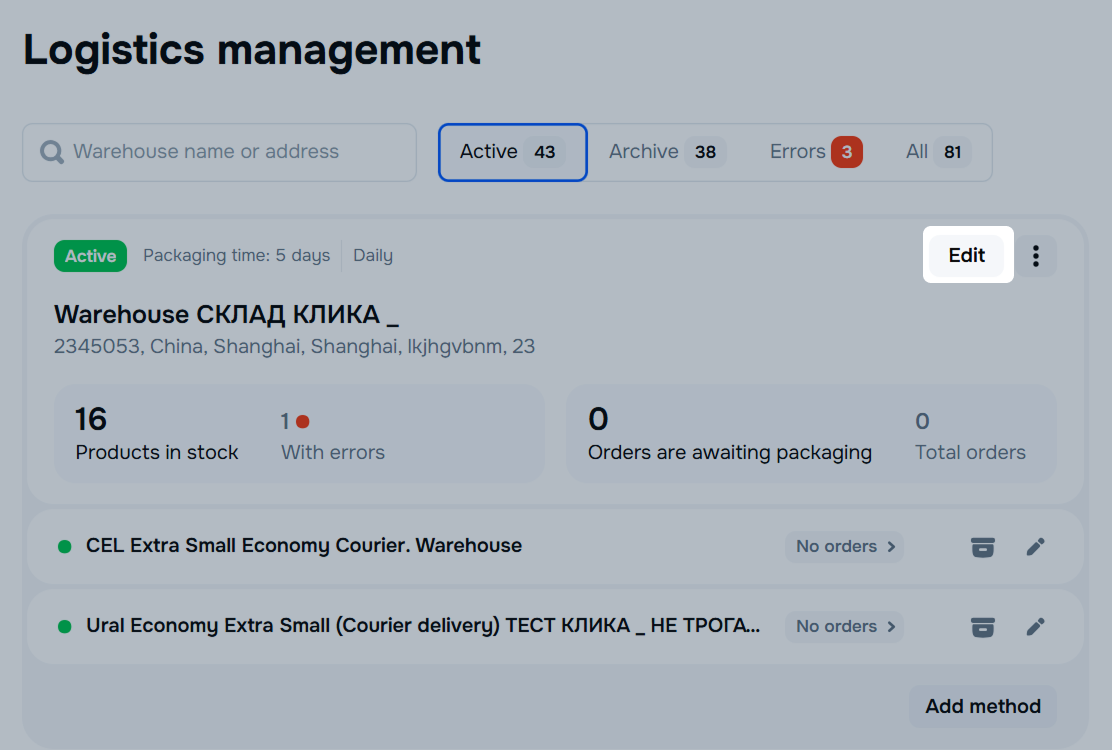Image resolution: width=1112 pixels, height=750 pixels.
Task: Archive the CEL Extra Small Economy Courier method
Action: coord(983,547)
